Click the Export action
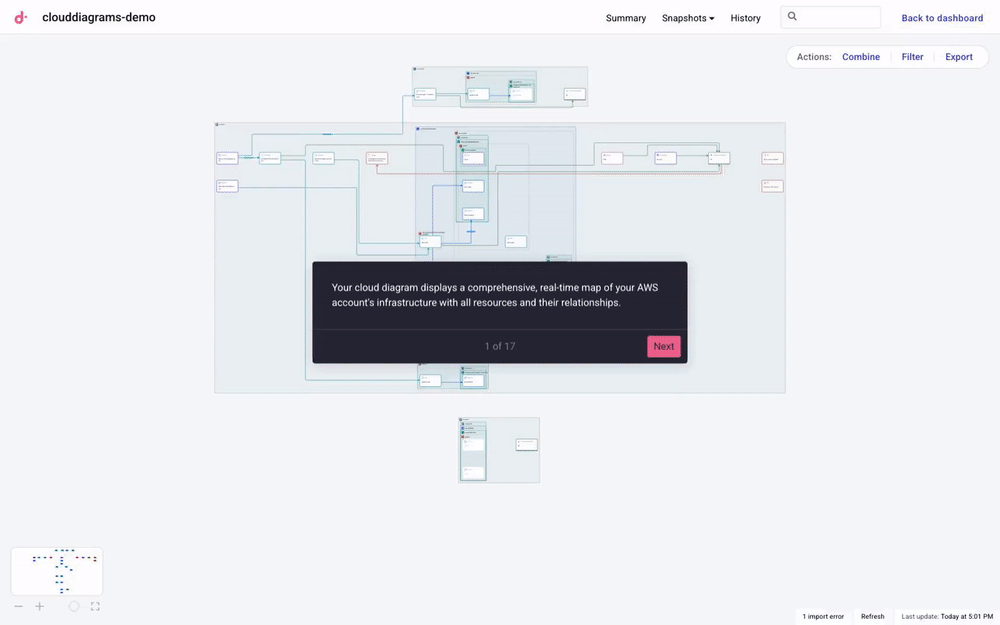Image resolution: width=1000 pixels, height=625 pixels. (x=959, y=57)
